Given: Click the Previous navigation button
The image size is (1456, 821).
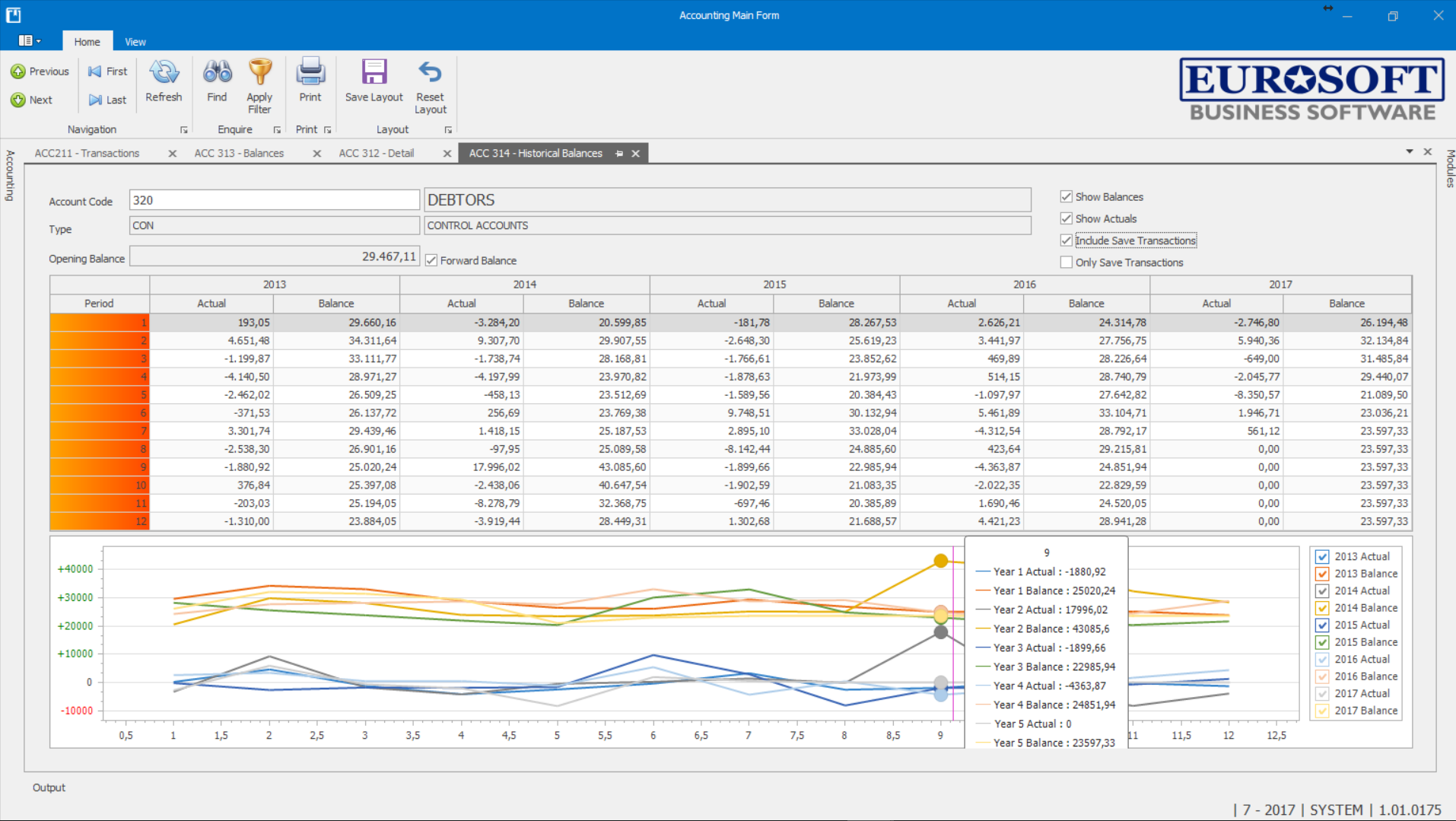Looking at the screenshot, I should tap(40, 72).
